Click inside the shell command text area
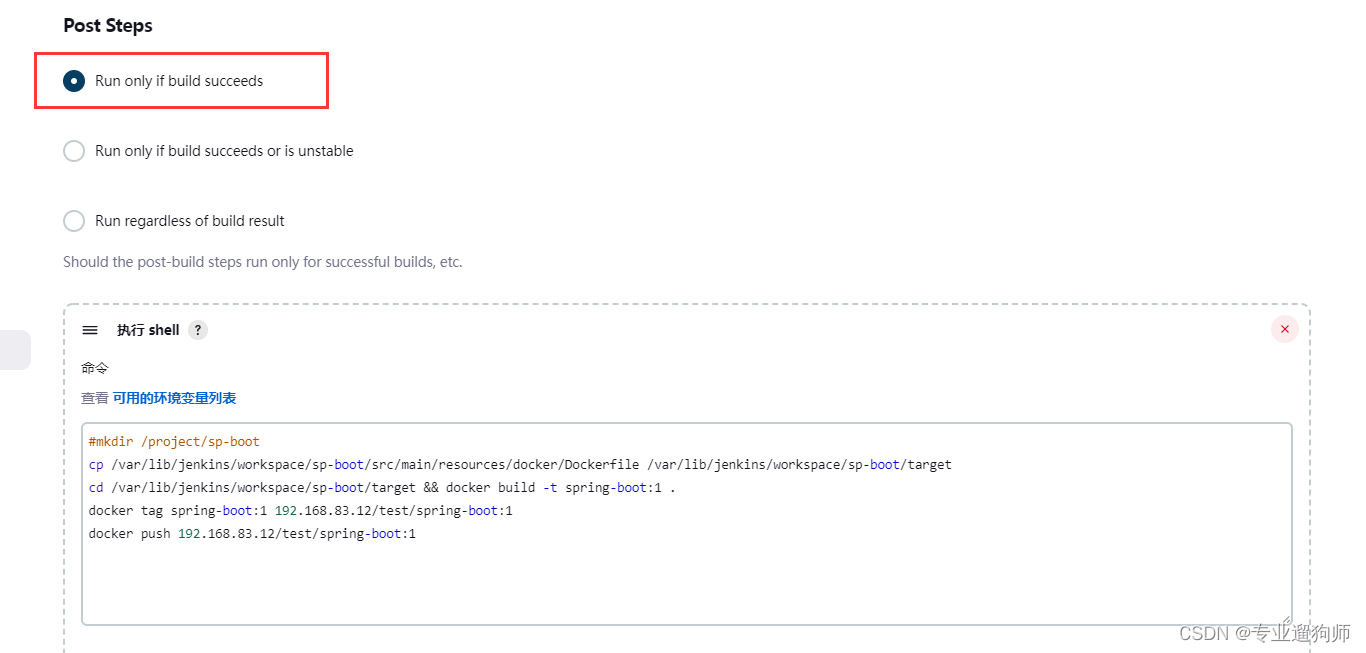1366x653 pixels. (686, 524)
